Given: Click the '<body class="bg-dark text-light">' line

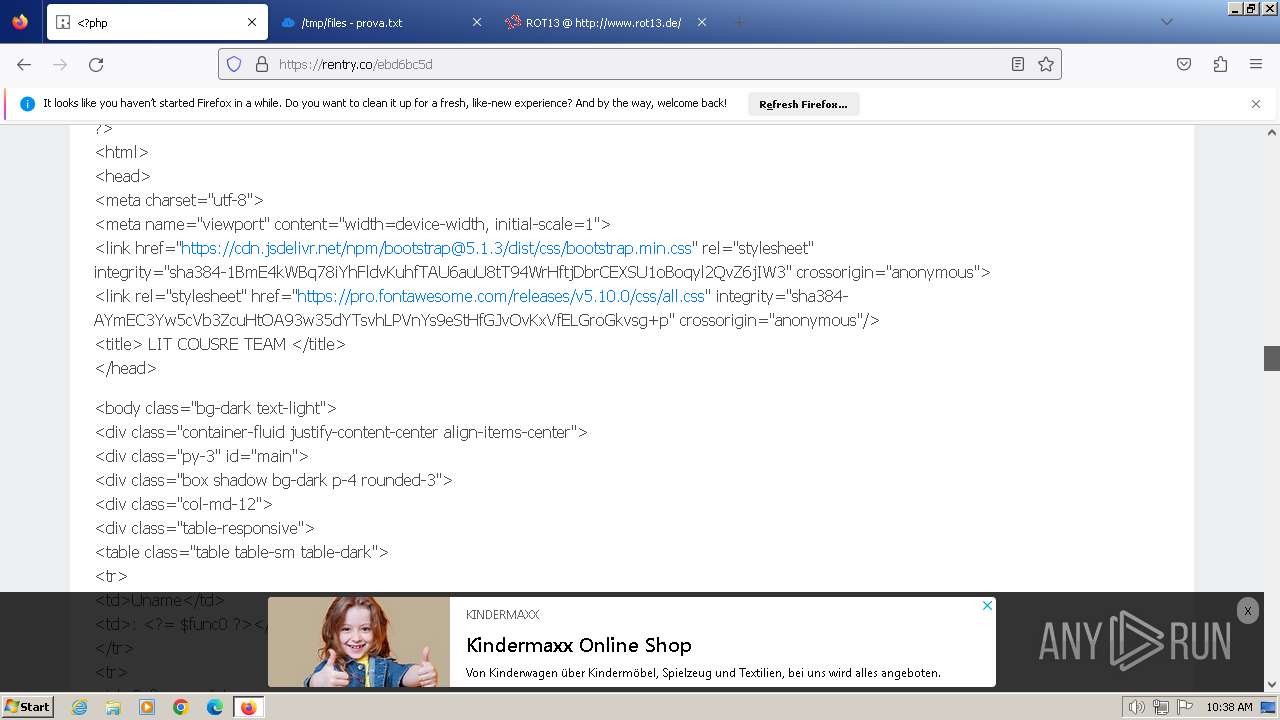Looking at the screenshot, I should coord(216,408).
